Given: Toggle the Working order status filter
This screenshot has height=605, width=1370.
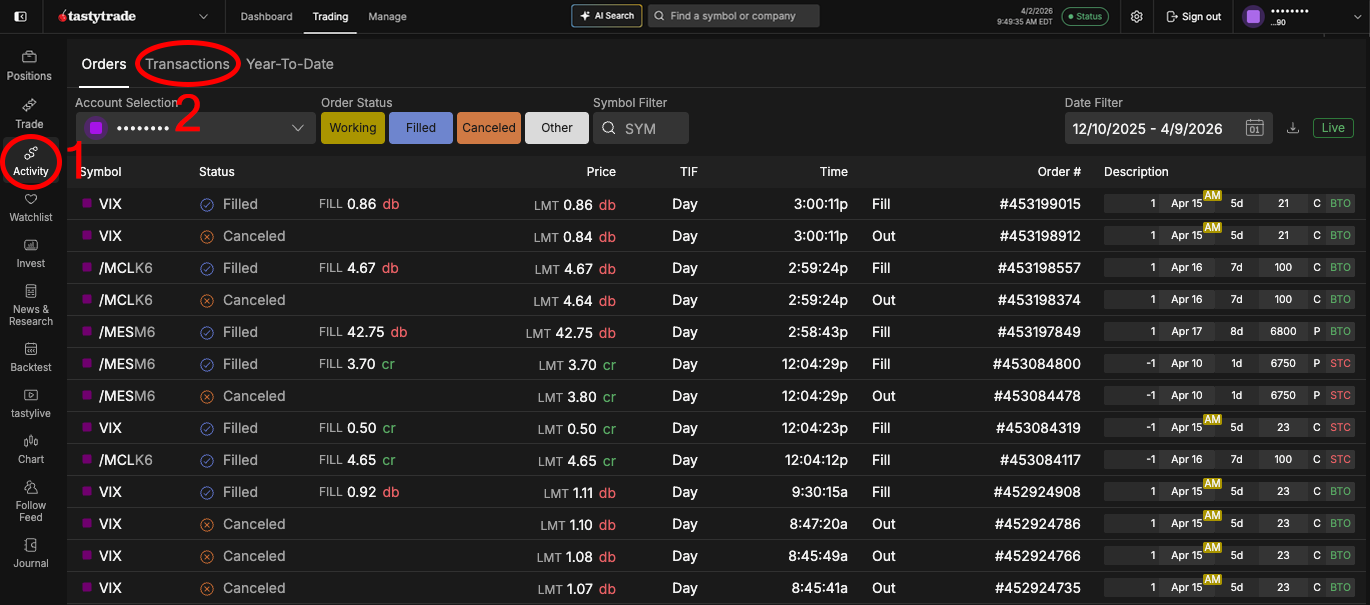Looking at the screenshot, I should 353,128.
